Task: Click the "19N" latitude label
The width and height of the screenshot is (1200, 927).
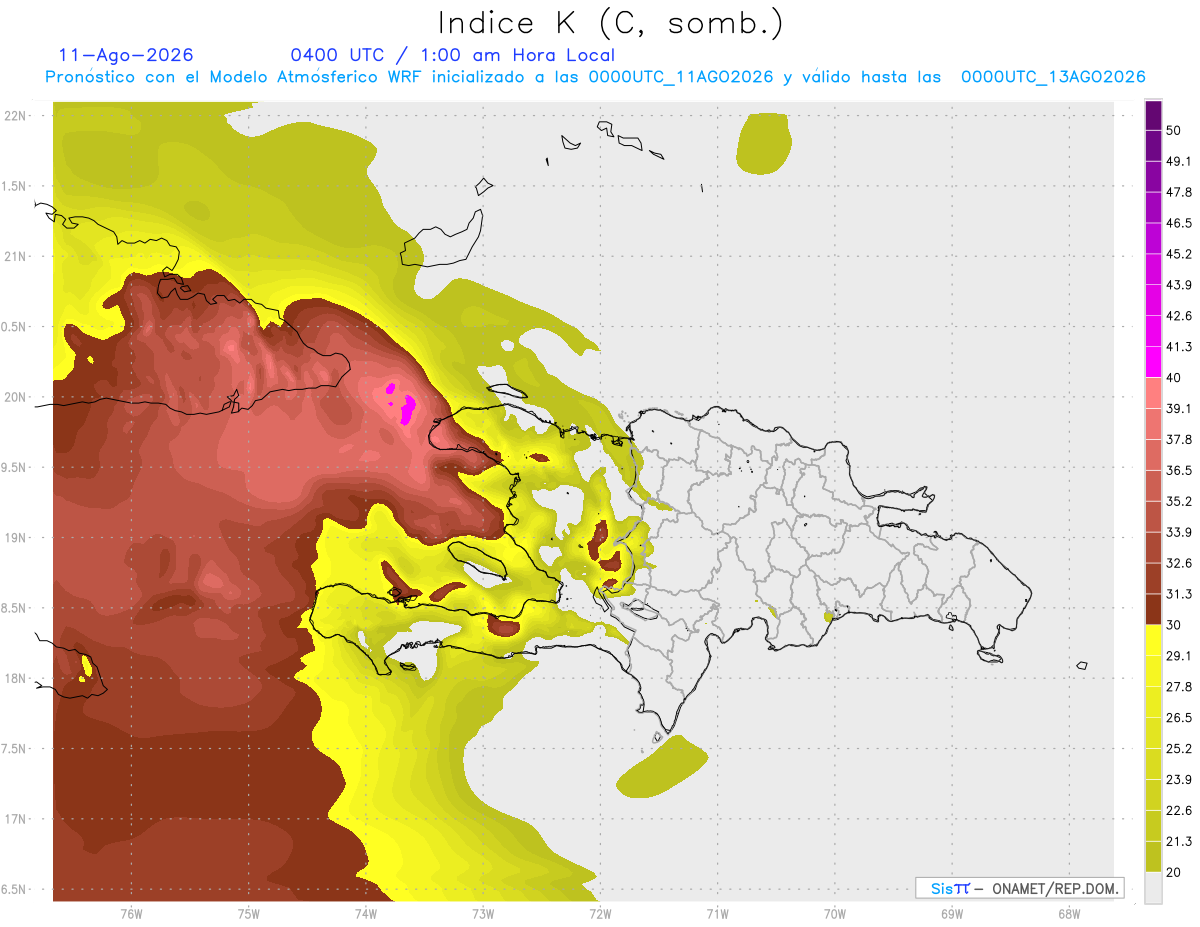Action: 16,538
